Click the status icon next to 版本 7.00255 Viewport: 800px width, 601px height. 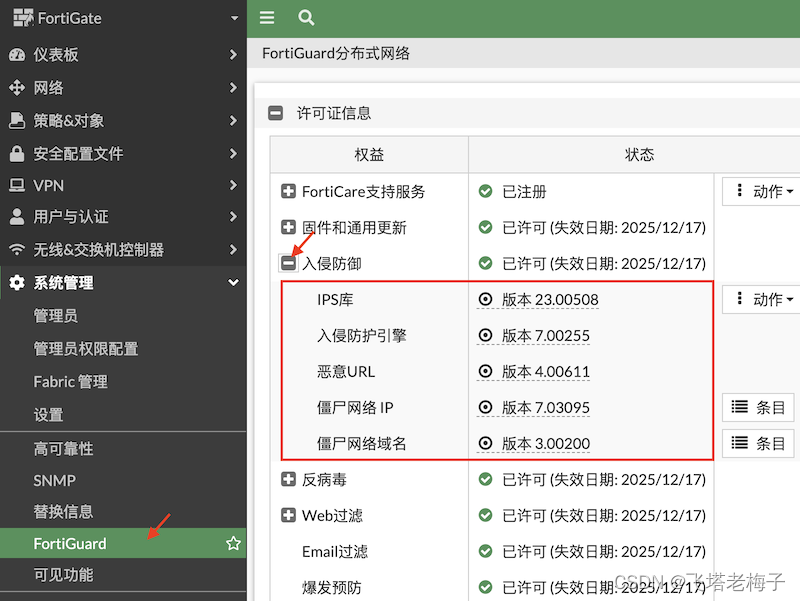click(485, 336)
